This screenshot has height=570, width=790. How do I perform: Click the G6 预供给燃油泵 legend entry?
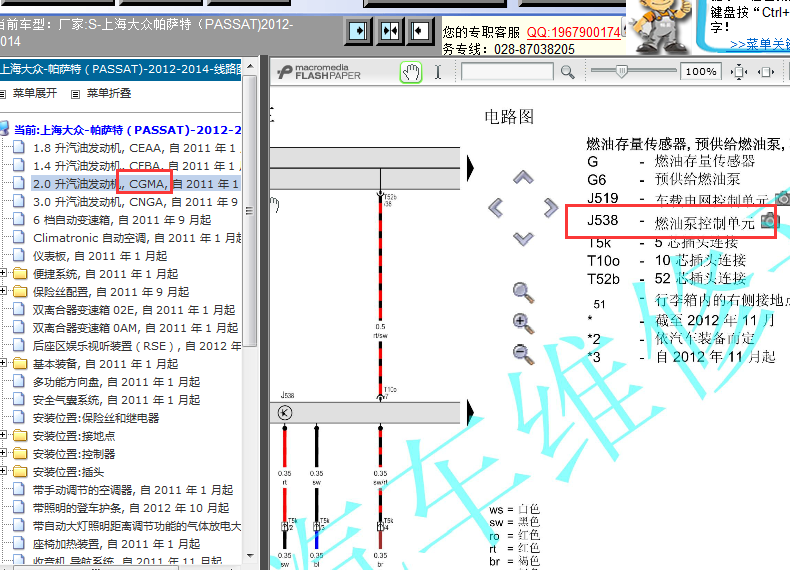pyautogui.click(x=664, y=180)
